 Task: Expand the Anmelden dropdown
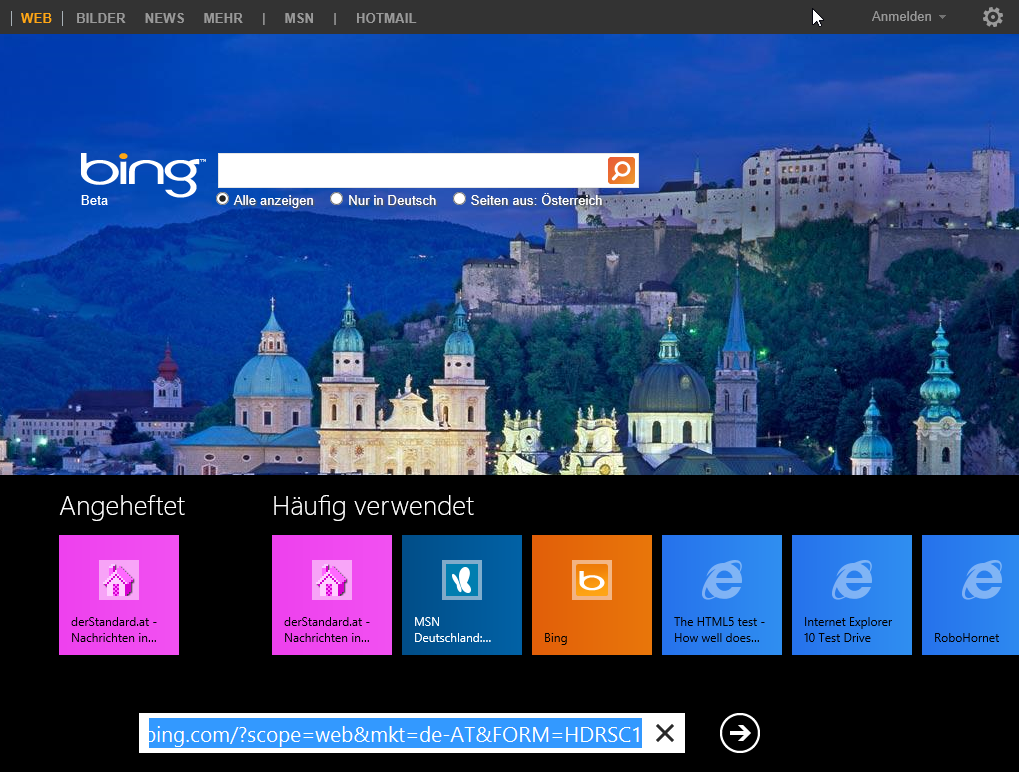coord(908,17)
